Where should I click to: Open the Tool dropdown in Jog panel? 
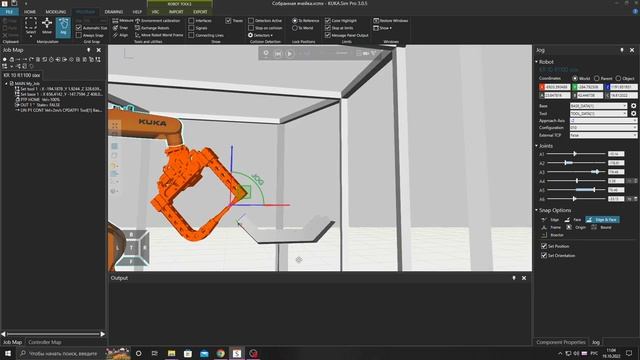click(x=598, y=113)
